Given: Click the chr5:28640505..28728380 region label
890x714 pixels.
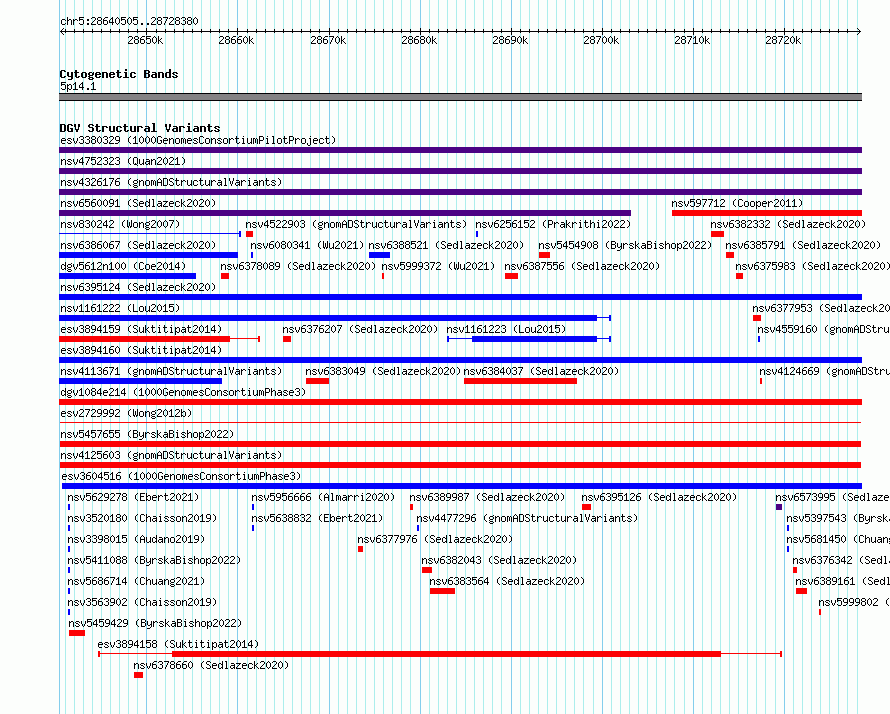Looking at the screenshot, I should (x=129, y=21).
